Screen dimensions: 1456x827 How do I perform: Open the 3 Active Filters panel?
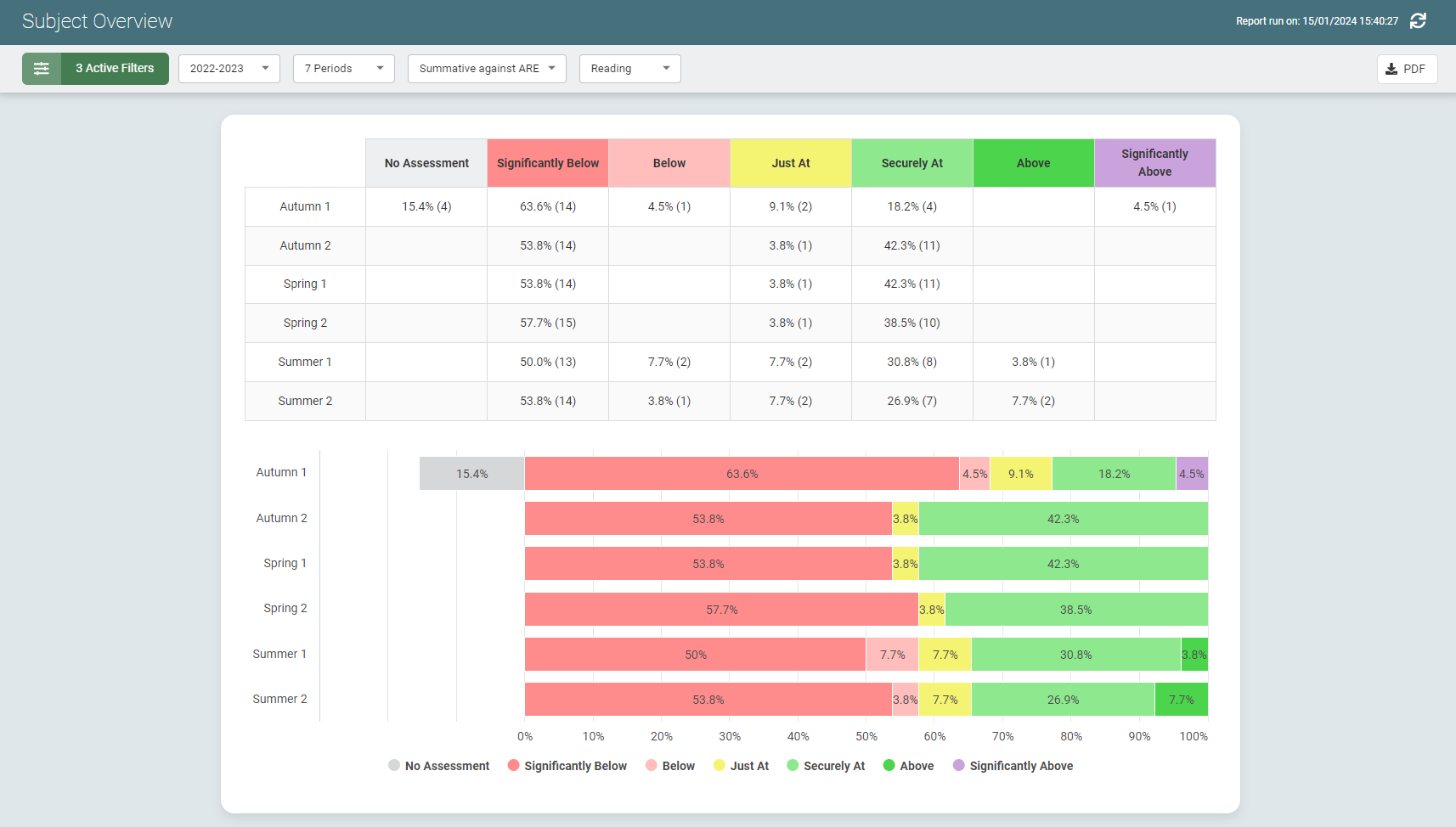coord(115,69)
